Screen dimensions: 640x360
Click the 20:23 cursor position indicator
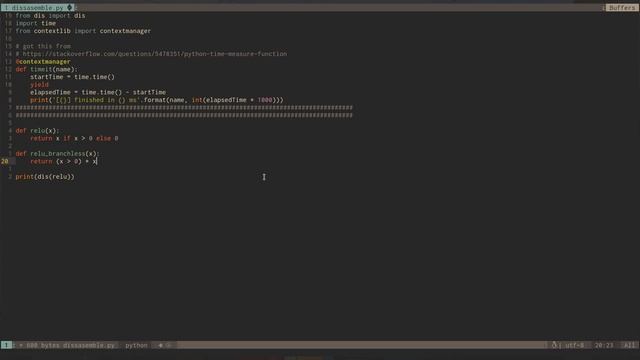pos(604,345)
